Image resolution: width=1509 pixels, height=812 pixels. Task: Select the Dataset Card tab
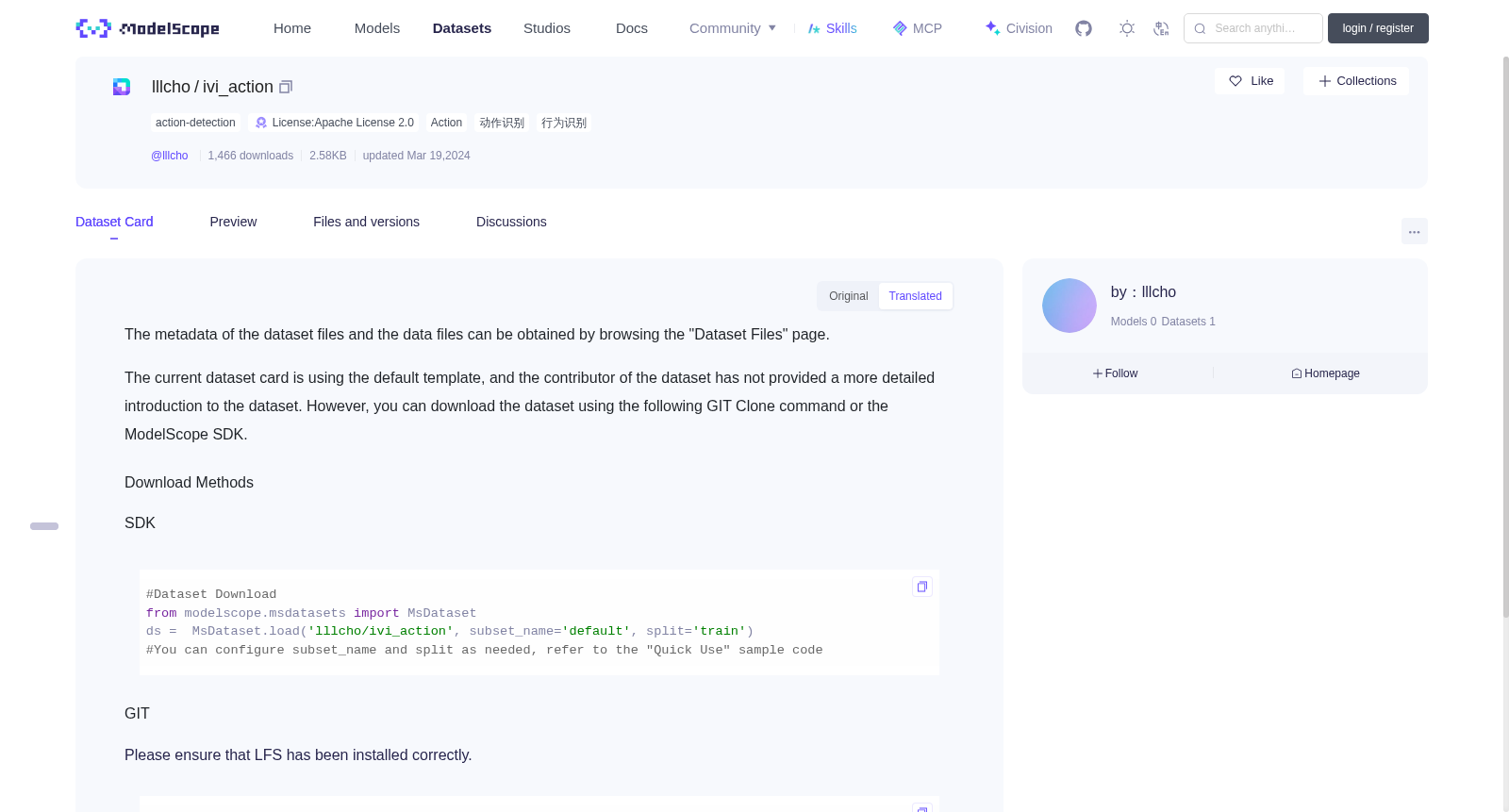(114, 222)
